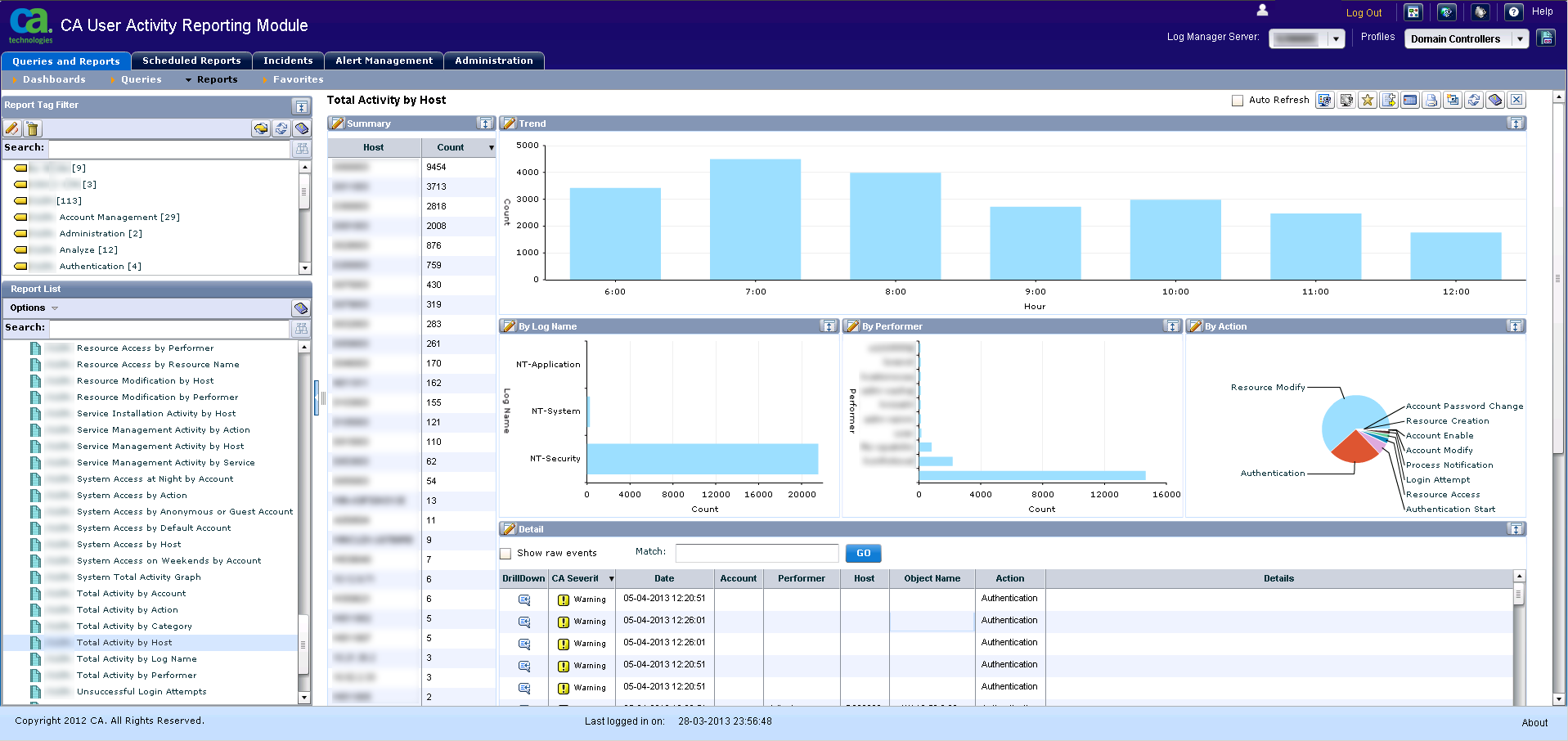The width and height of the screenshot is (1568, 741).
Task: Collapse the By Action panel
Action: point(1516,326)
